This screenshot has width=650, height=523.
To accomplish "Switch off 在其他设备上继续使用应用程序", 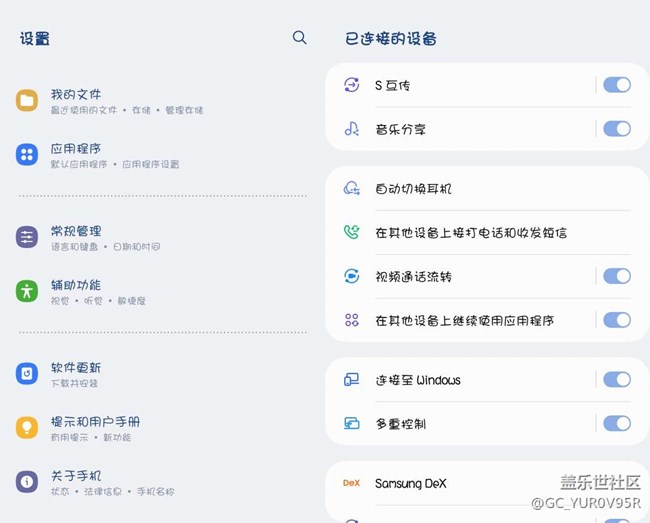I will 616,320.
